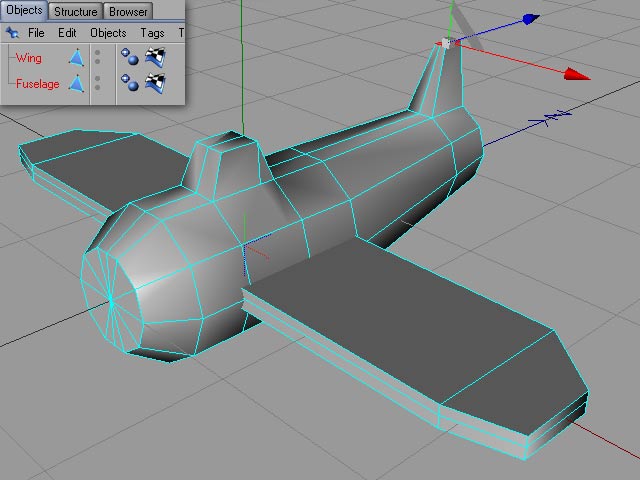Screen dimensions: 640x480
Task: Open the Tags menu
Action: click(152, 33)
